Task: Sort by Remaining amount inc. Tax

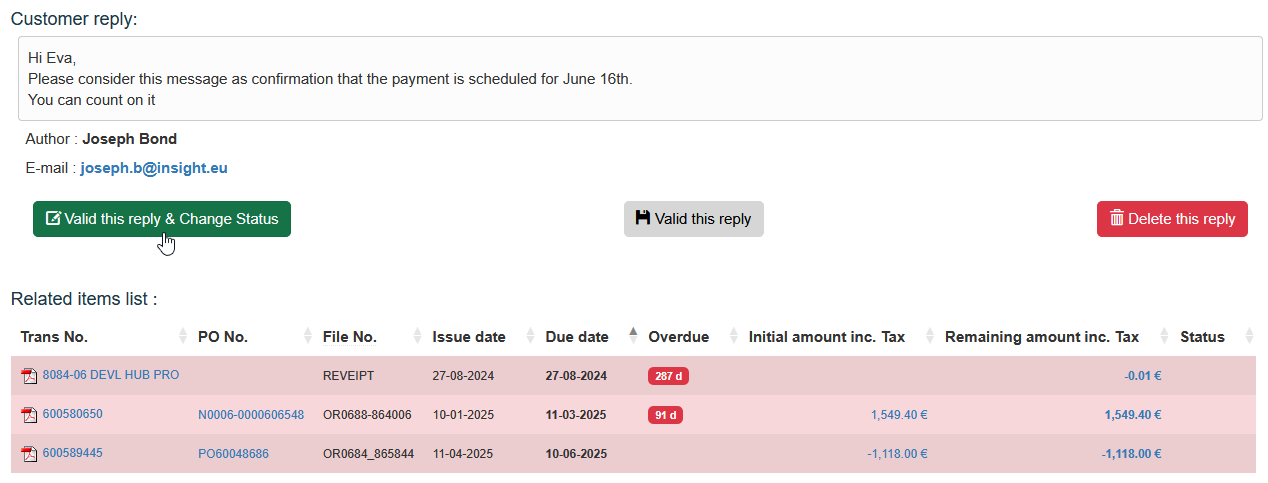Action: [1042, 337]
